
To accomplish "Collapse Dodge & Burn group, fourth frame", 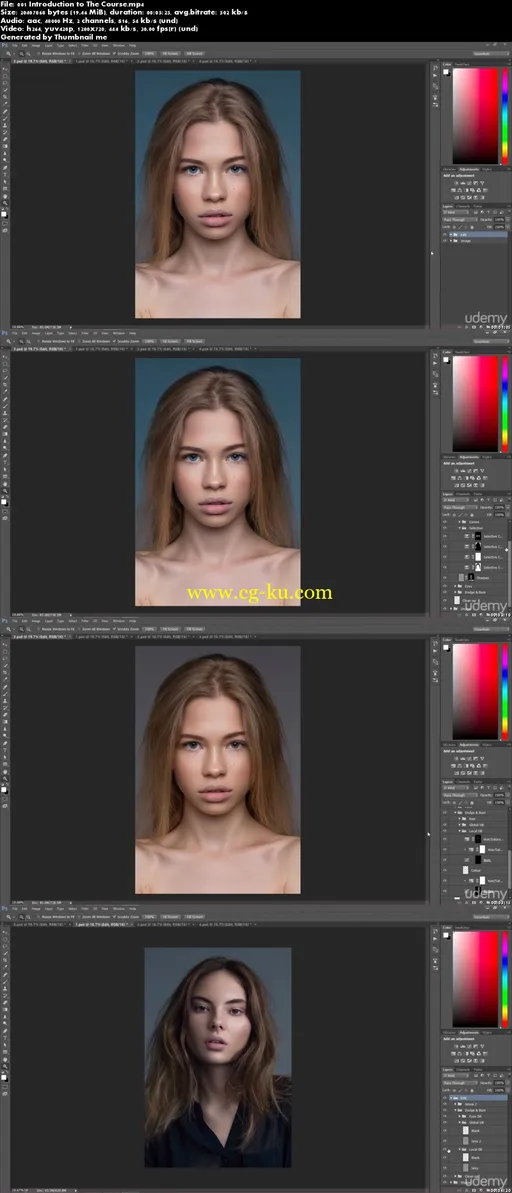I will click(455, 1110).
